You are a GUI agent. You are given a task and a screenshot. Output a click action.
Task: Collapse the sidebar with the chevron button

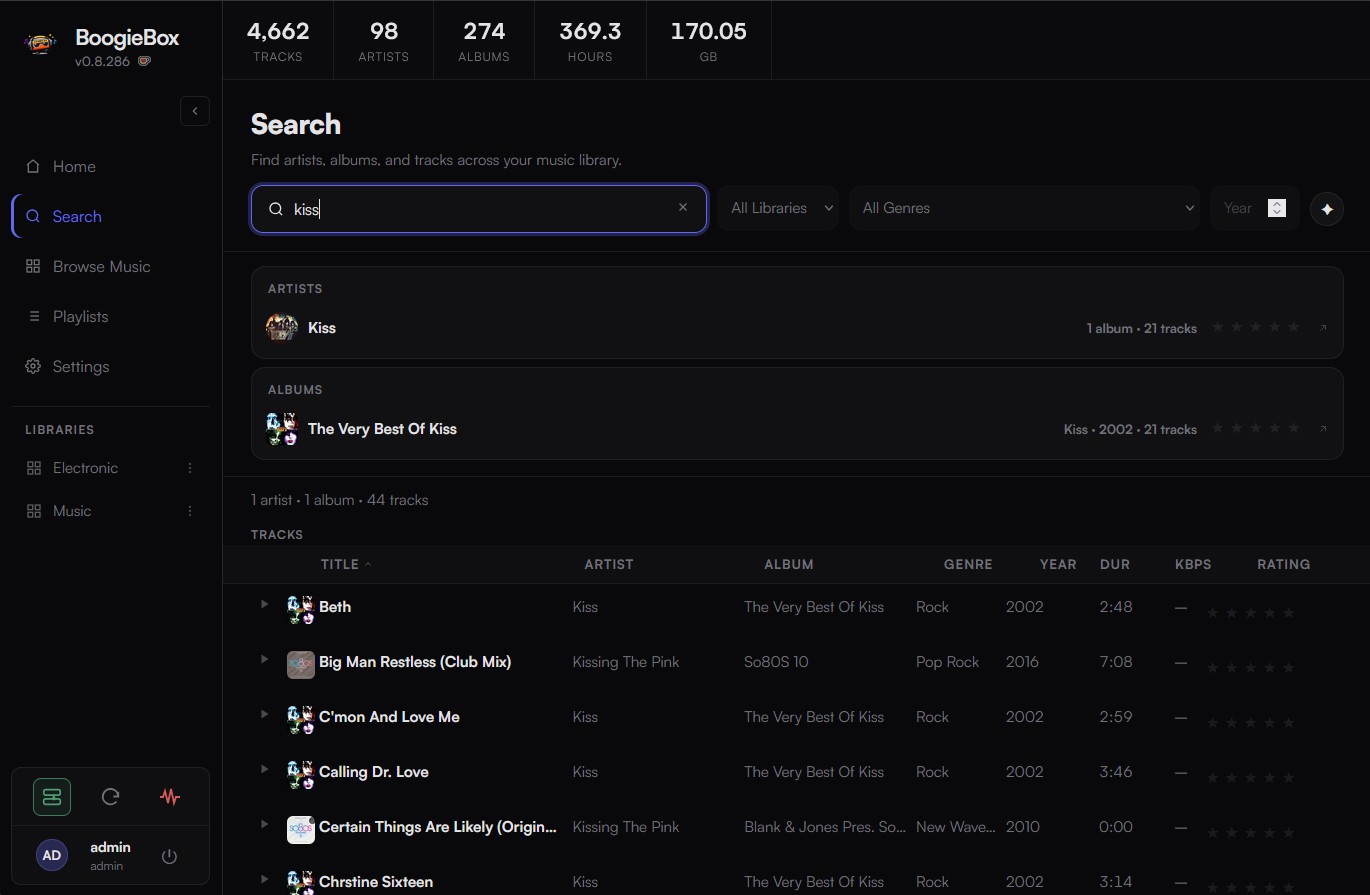[195, 111]
